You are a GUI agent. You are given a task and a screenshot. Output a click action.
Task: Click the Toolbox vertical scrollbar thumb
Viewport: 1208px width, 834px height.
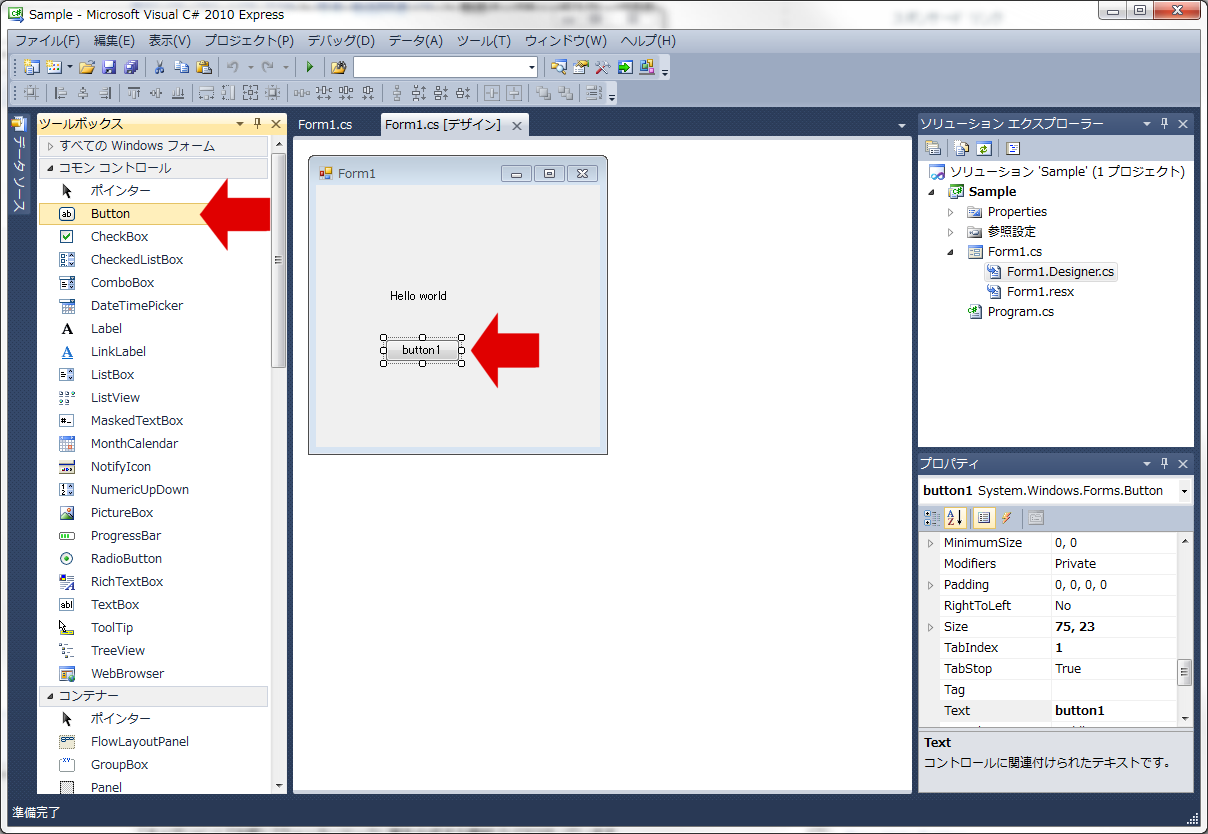279,260
